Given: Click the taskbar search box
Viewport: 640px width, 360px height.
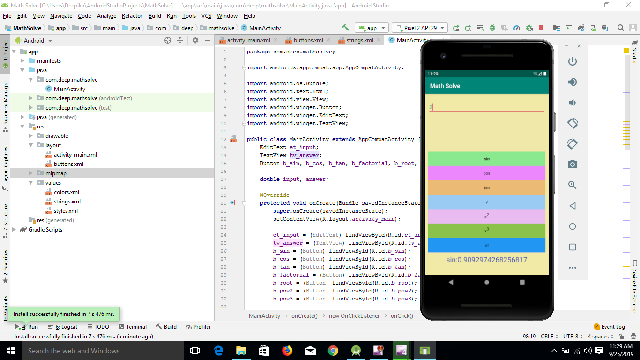Looking at the screenshot, I should 102,351.
